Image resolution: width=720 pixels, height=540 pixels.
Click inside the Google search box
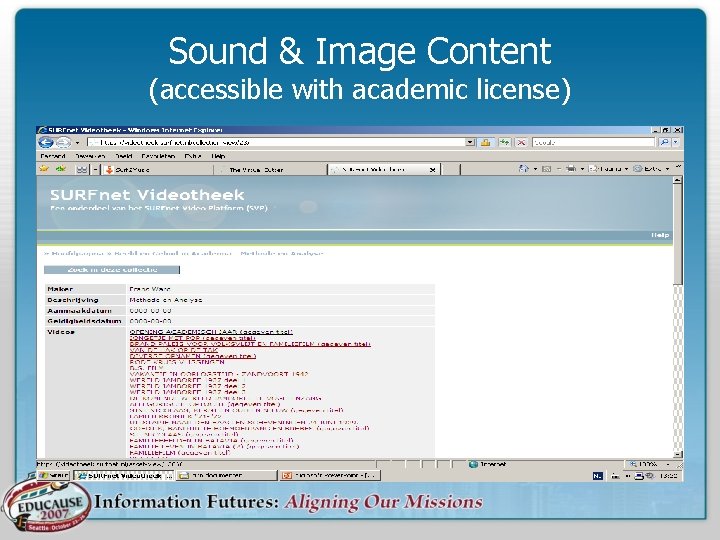(593, 142)
